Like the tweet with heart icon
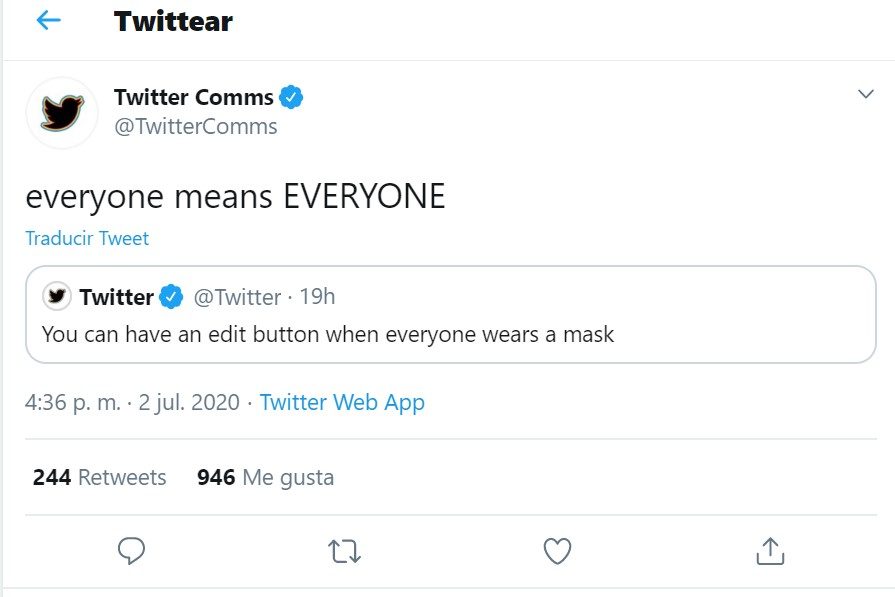 point(557,550)
